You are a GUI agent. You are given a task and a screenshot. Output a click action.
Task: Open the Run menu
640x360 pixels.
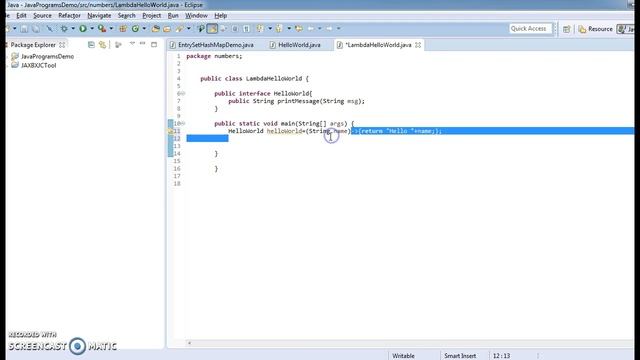pyautogui.click(x=173, y=16)
